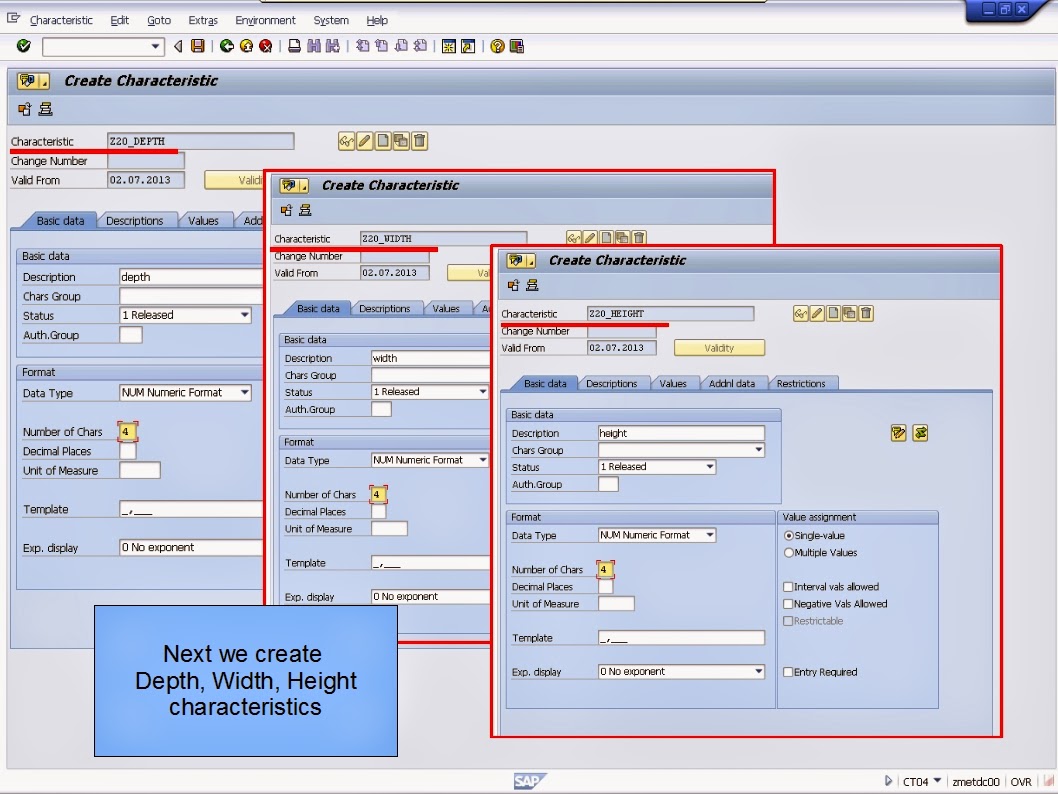Click Change pencil icon beside Z20_DEPTH
This screenshot has width=1058, height=794.
pos(364,141)
